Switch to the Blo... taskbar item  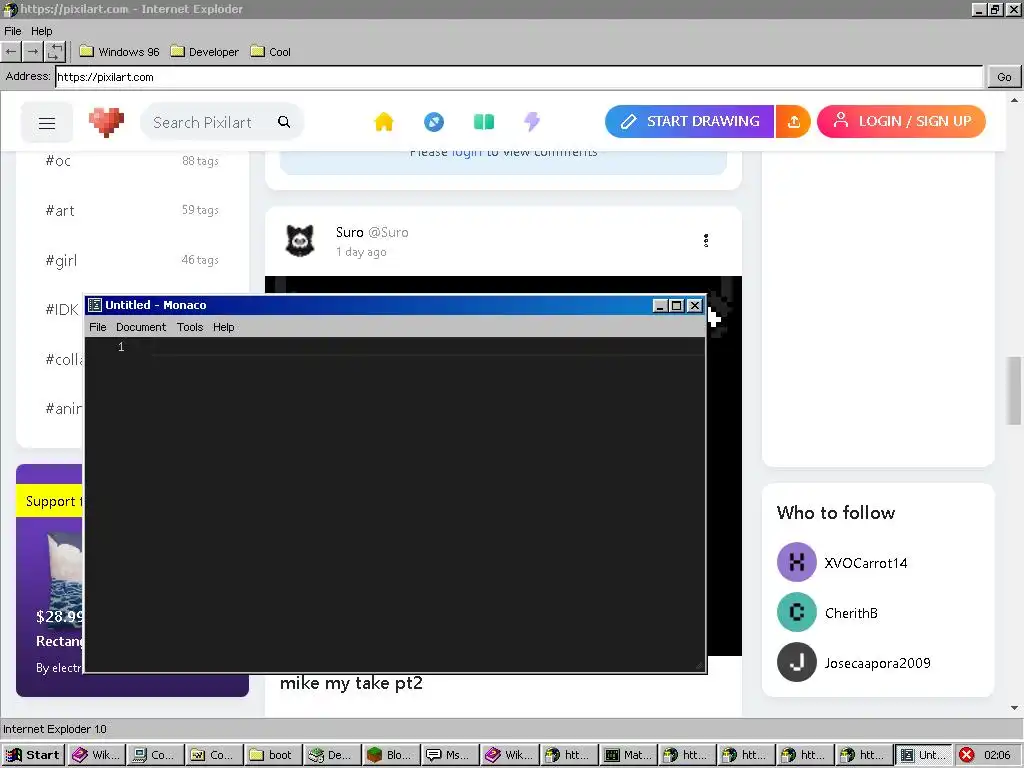pos(391,755)
